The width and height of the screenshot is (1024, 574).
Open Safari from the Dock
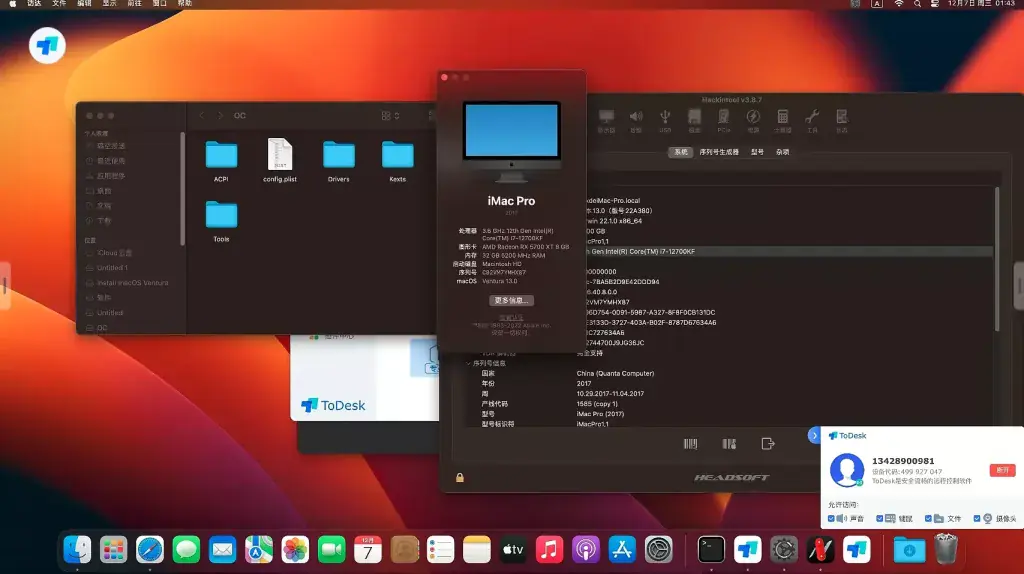[150, 550]
